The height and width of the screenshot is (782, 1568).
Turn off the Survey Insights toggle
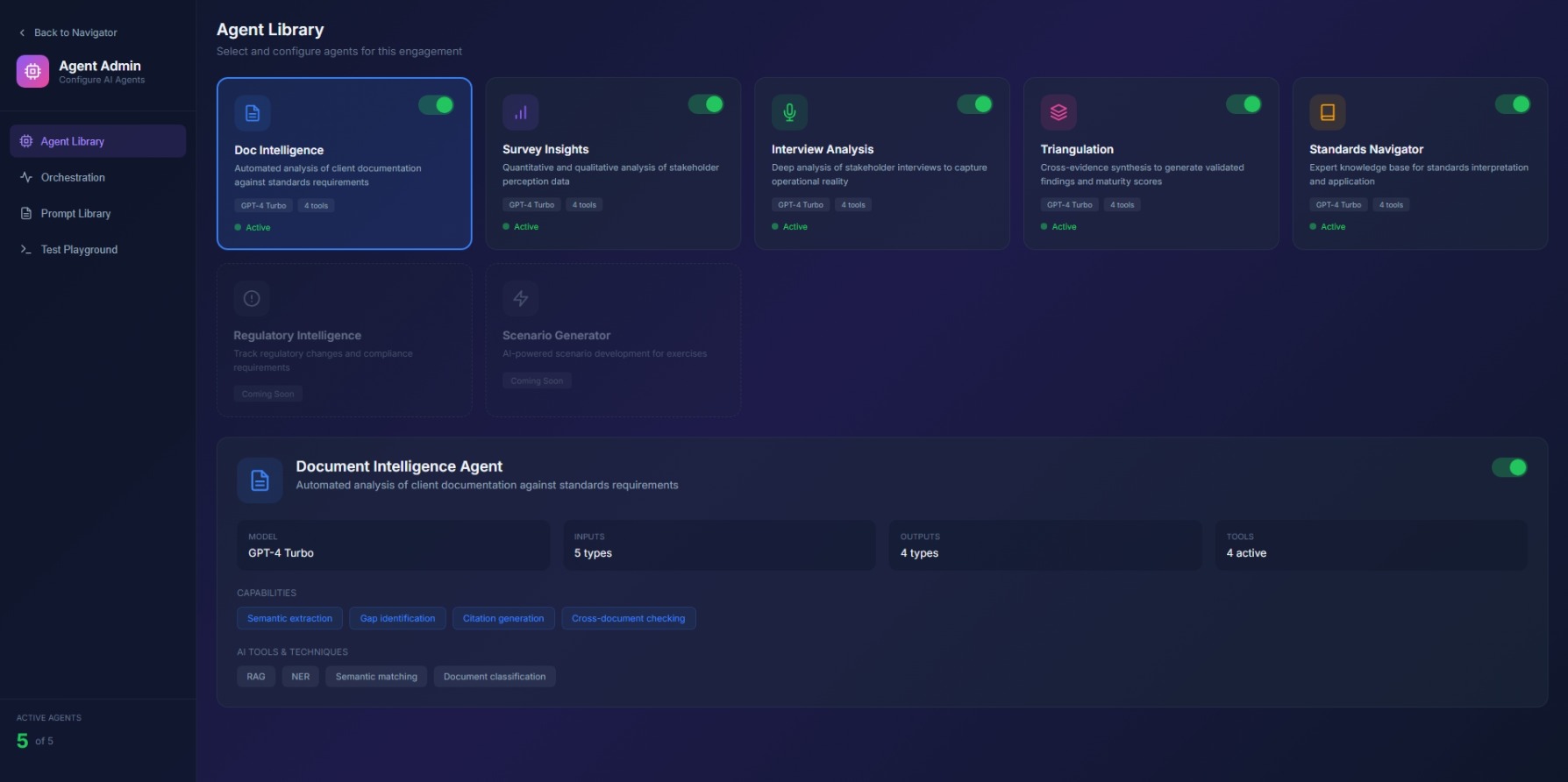(x=705, y=104)
